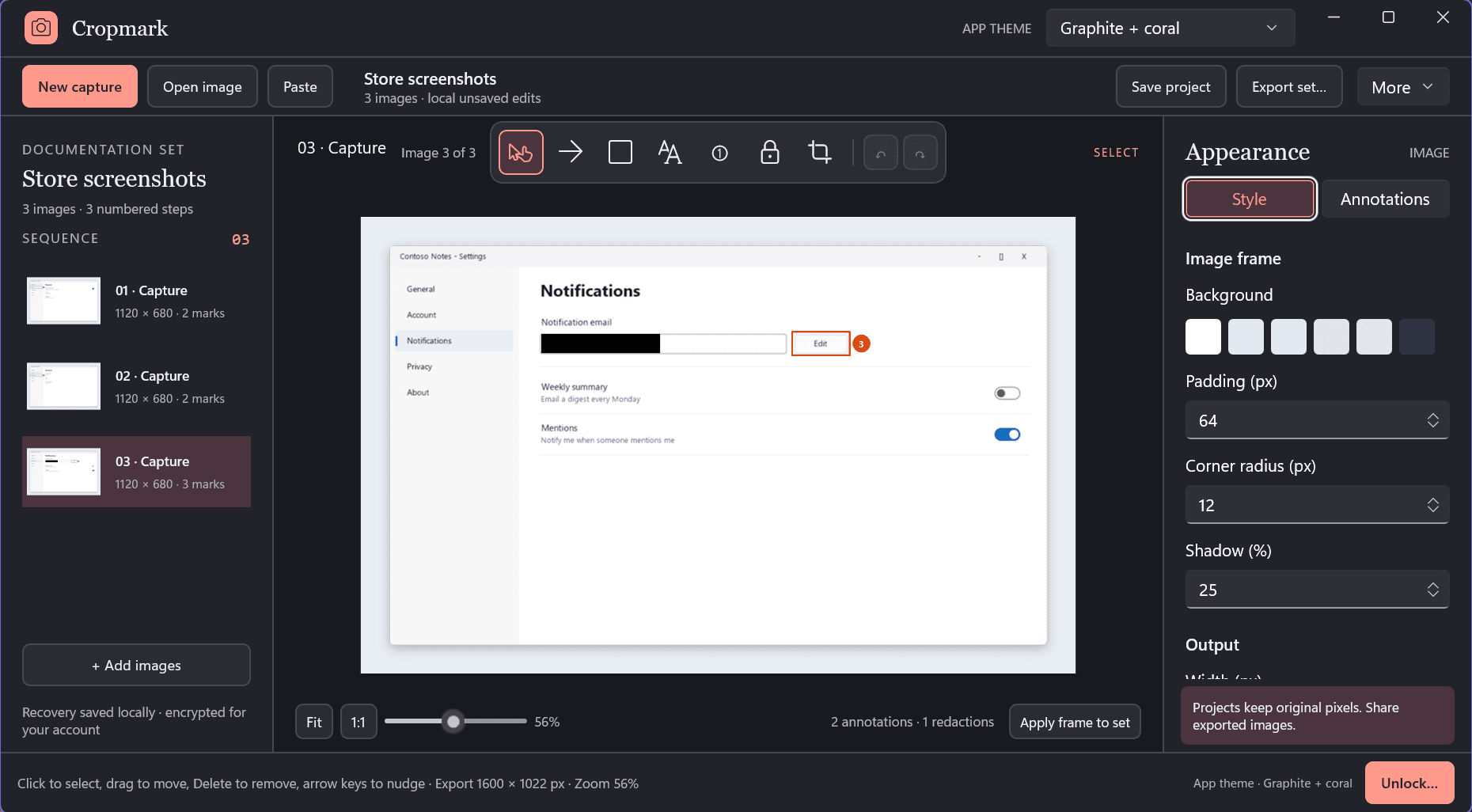Click the Padding stepper arrows

(x=1433, y=420)
